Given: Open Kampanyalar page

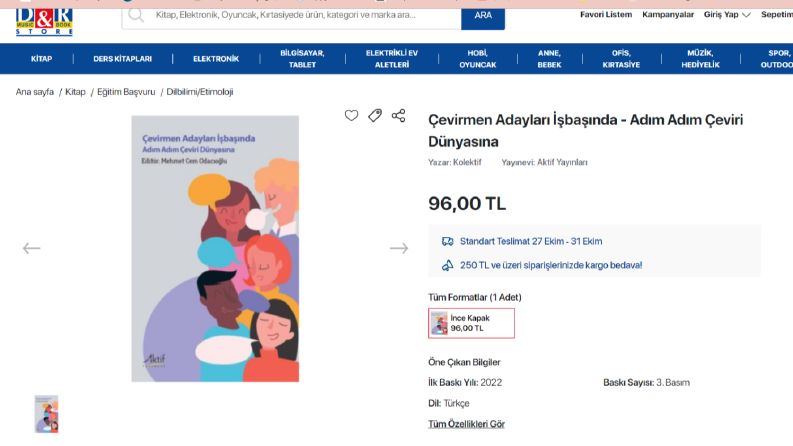Looking at the screenshot, I should 668,15.
